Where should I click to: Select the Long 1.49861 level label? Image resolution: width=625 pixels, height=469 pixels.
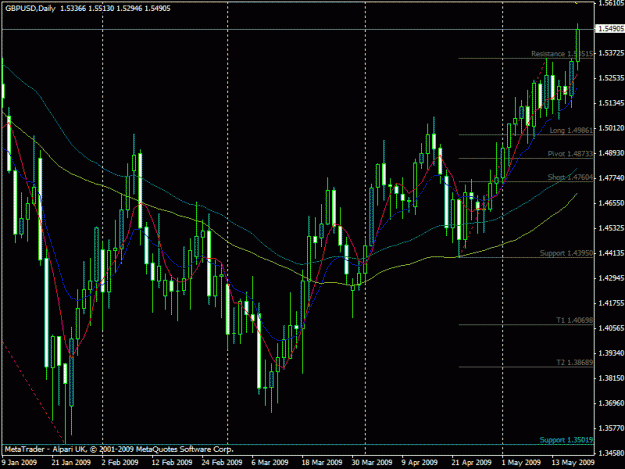[571, 130]
